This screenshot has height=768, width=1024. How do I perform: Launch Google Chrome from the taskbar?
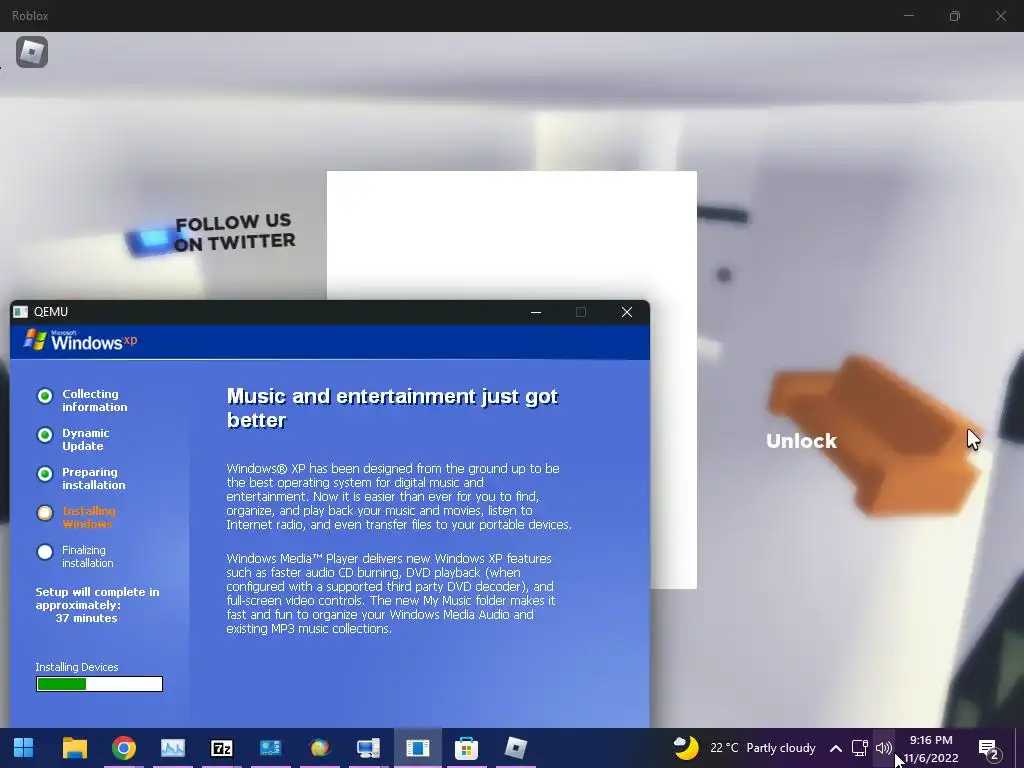[x=123, y=748]
